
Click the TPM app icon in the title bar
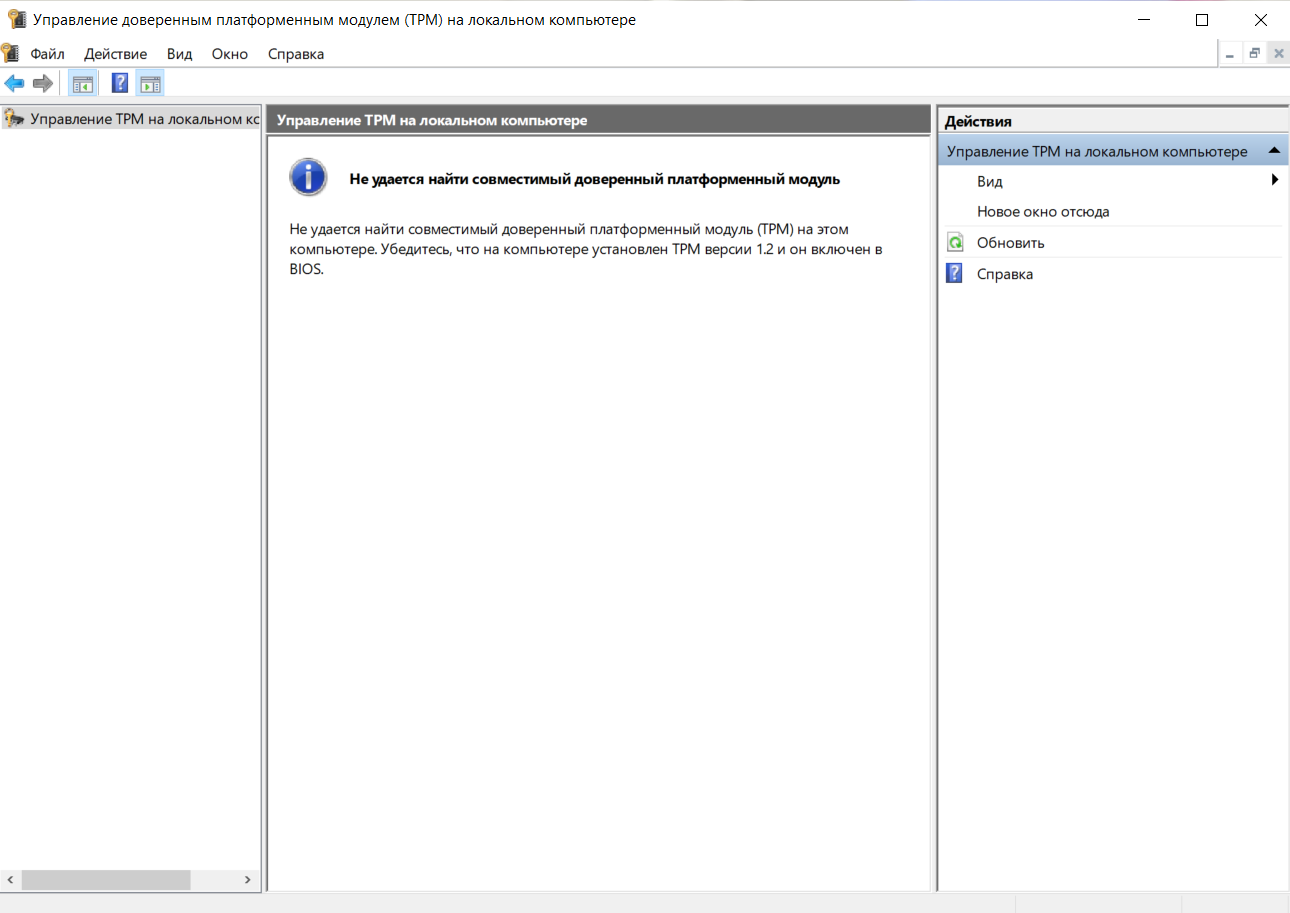click(x=15, y=19)
